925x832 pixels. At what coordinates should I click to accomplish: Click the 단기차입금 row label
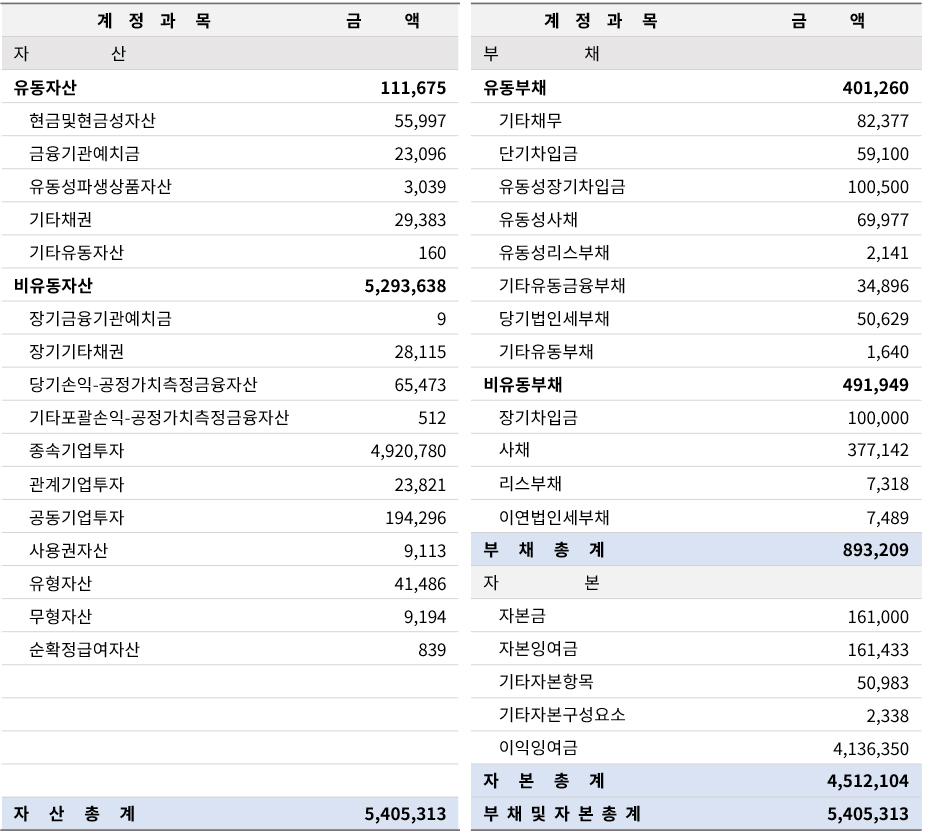(x=538, y=154)
